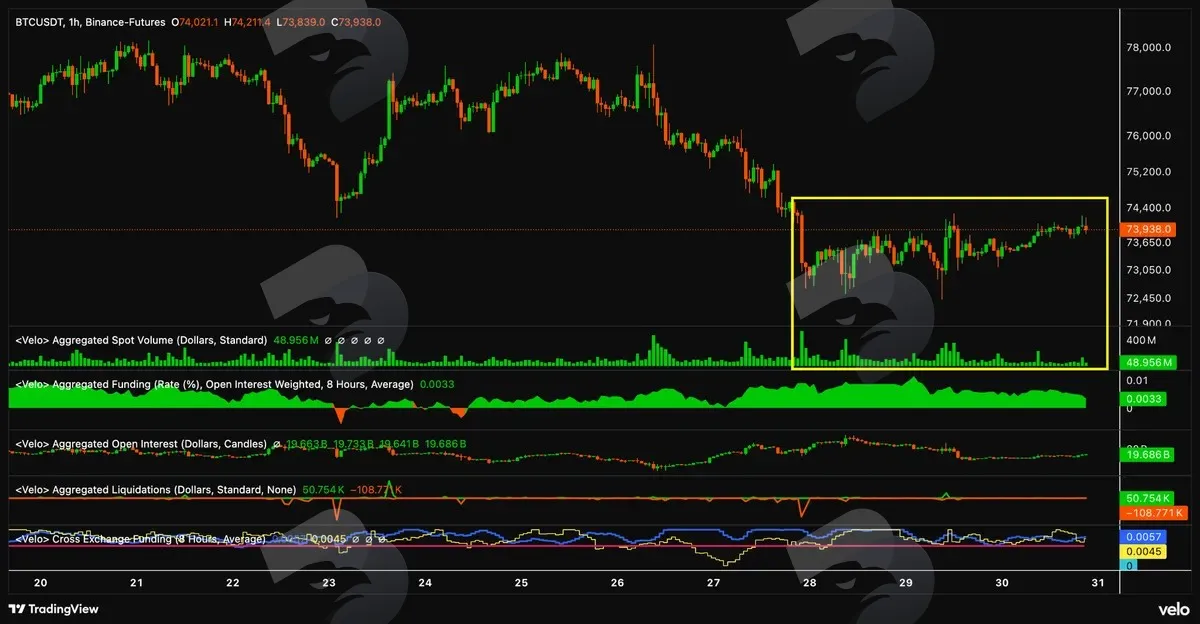Select the Aggregated Open Interest indicator title
Viewport: 1200px width, 624px height.
(141, 443)
